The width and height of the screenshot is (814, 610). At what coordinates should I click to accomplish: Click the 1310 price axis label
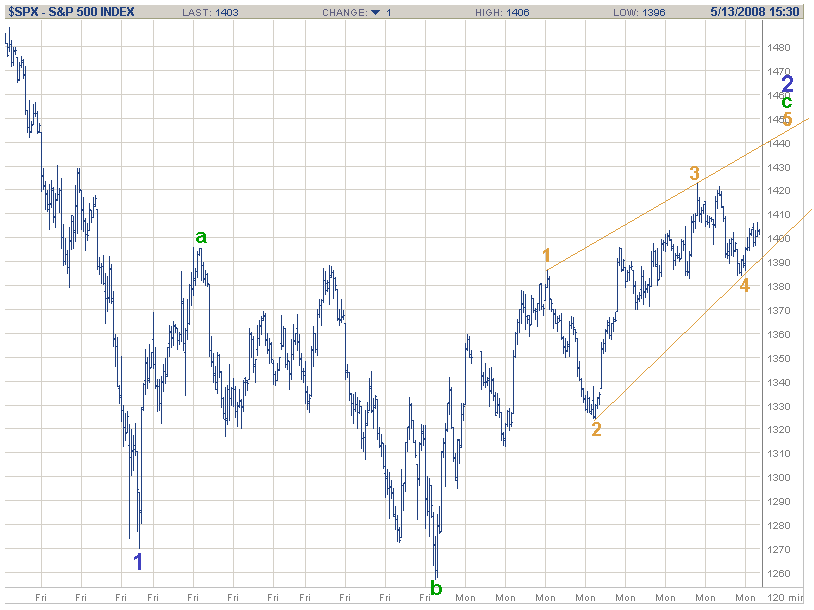point(779,454)
